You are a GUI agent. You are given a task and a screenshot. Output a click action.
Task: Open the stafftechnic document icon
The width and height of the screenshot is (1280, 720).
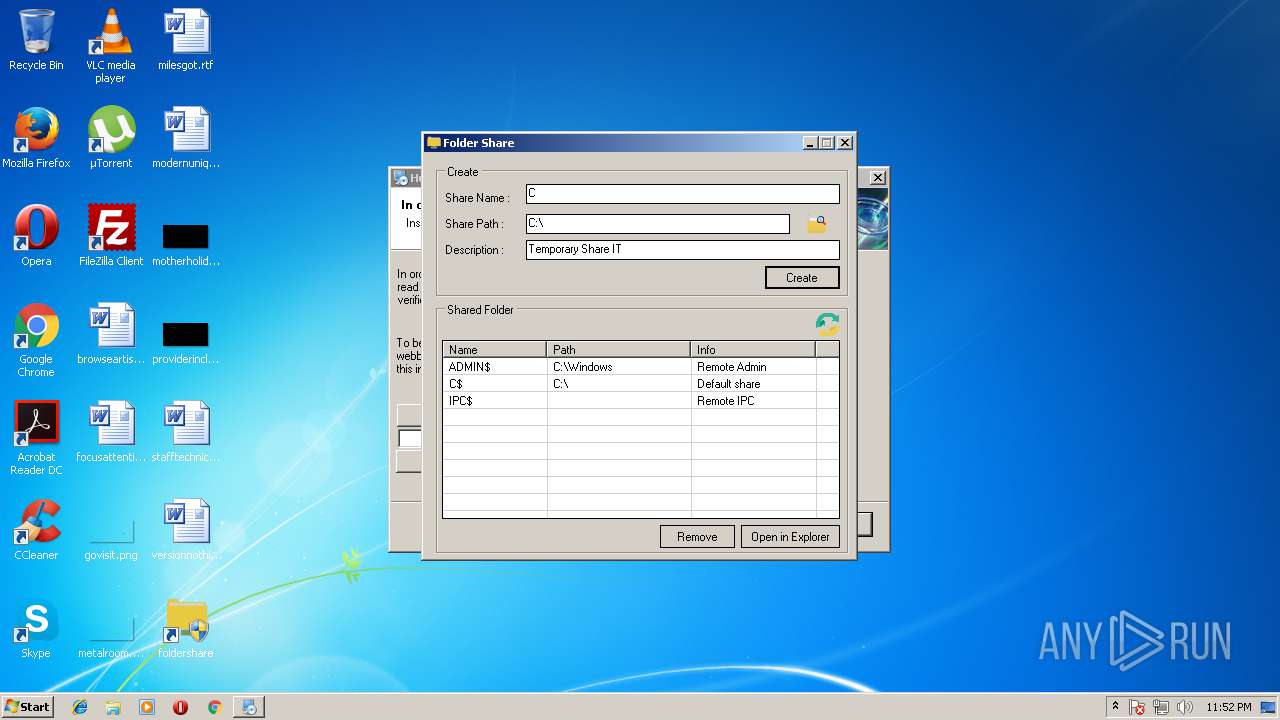click(x=186, y=432)
